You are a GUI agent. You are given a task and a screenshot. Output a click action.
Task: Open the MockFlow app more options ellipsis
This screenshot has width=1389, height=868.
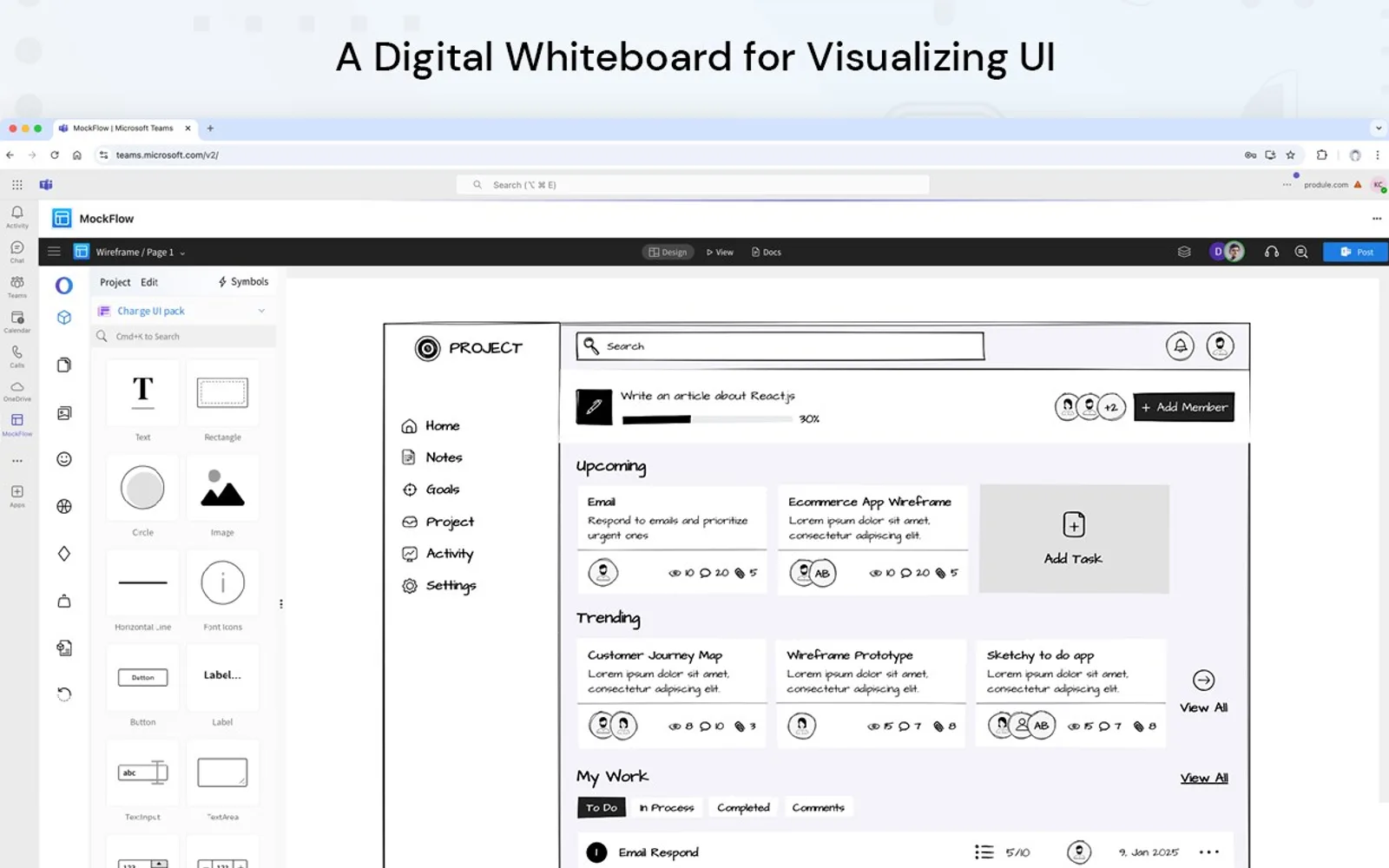click(x=1377, y=219)
